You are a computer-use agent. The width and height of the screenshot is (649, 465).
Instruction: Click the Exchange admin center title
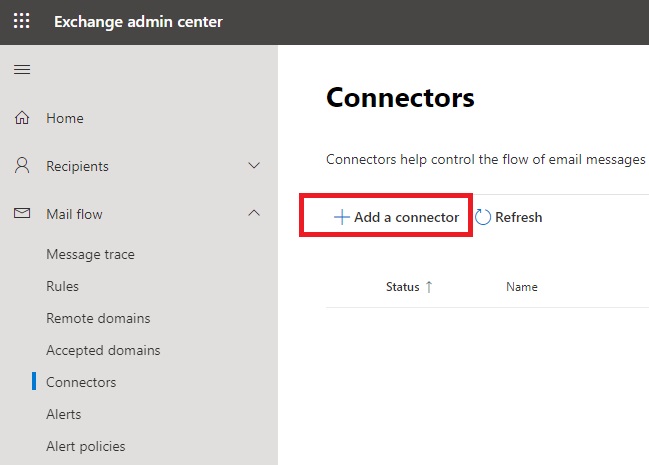point(138,22)
